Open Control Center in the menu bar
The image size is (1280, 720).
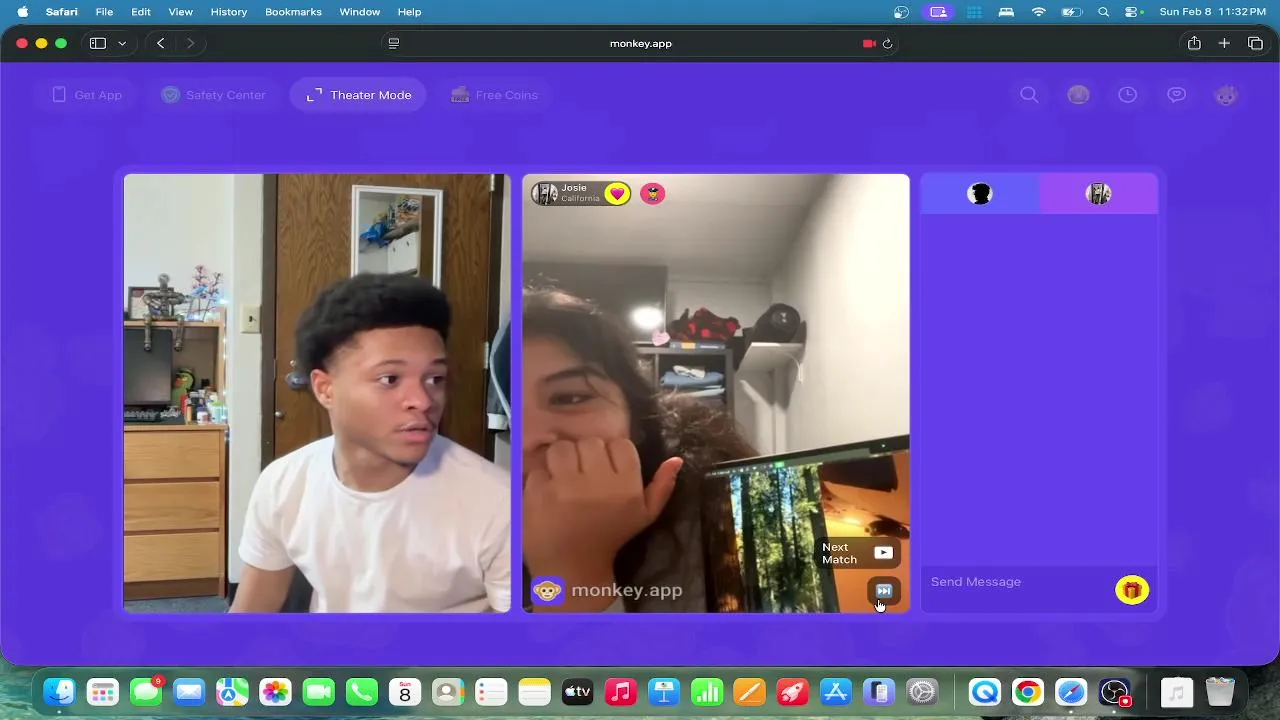[1133, 12]
